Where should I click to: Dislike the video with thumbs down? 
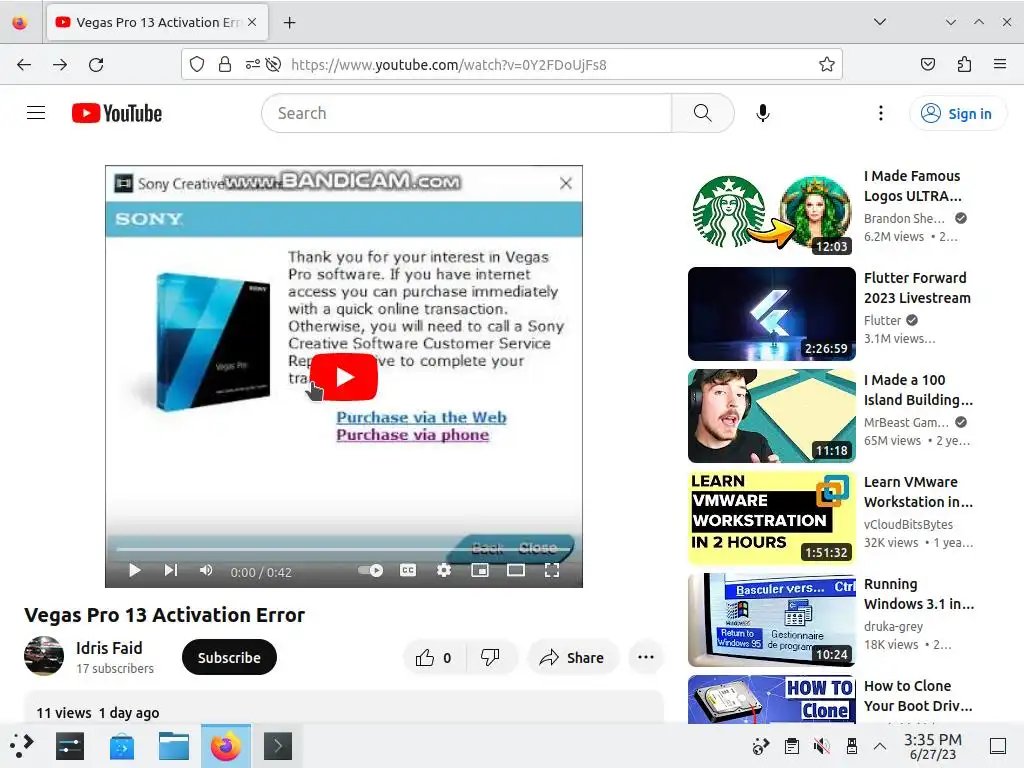tap(490, 658)
